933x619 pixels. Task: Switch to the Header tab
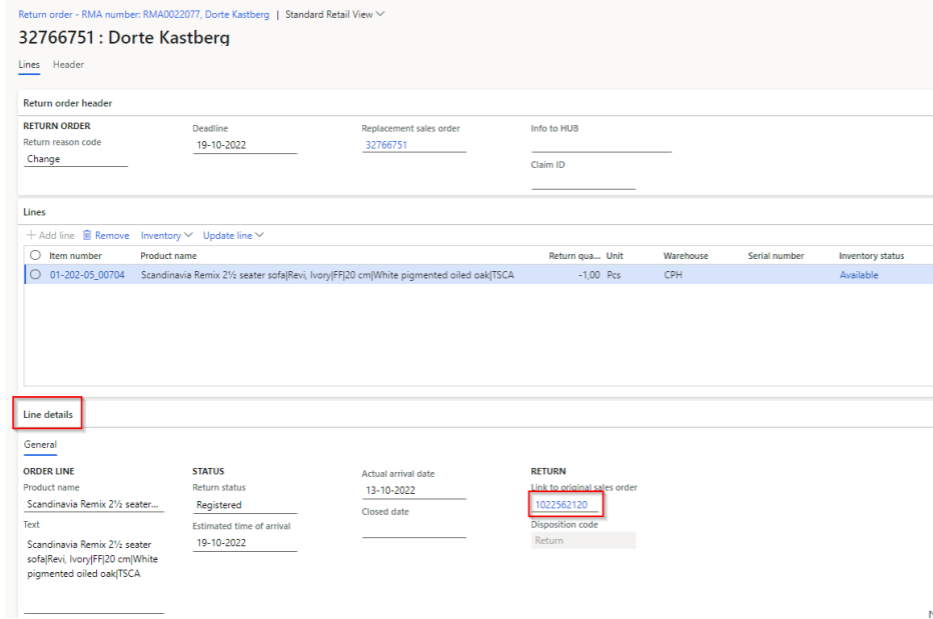point(68,65)
